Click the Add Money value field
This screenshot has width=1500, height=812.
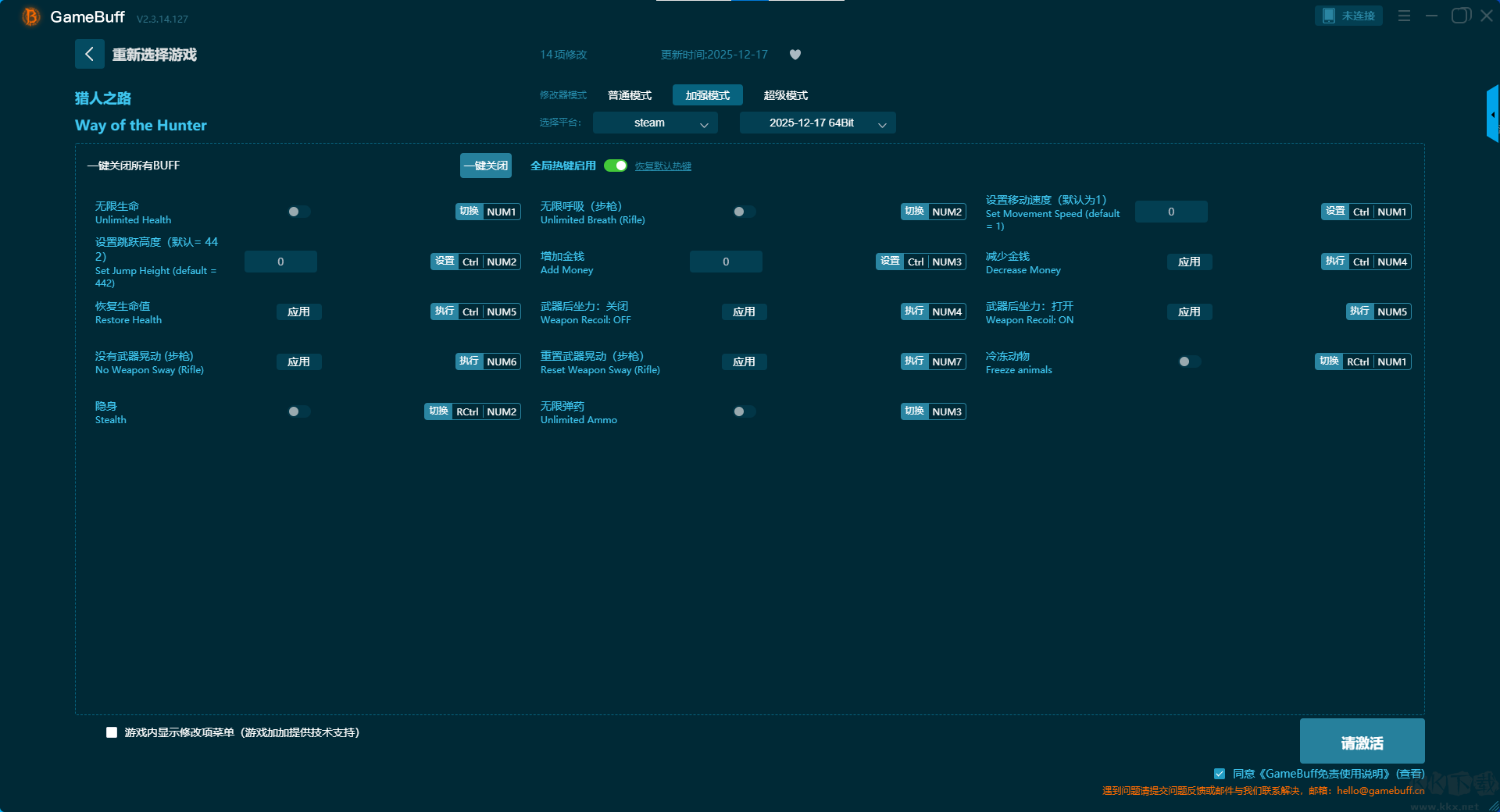coord(725,262)
